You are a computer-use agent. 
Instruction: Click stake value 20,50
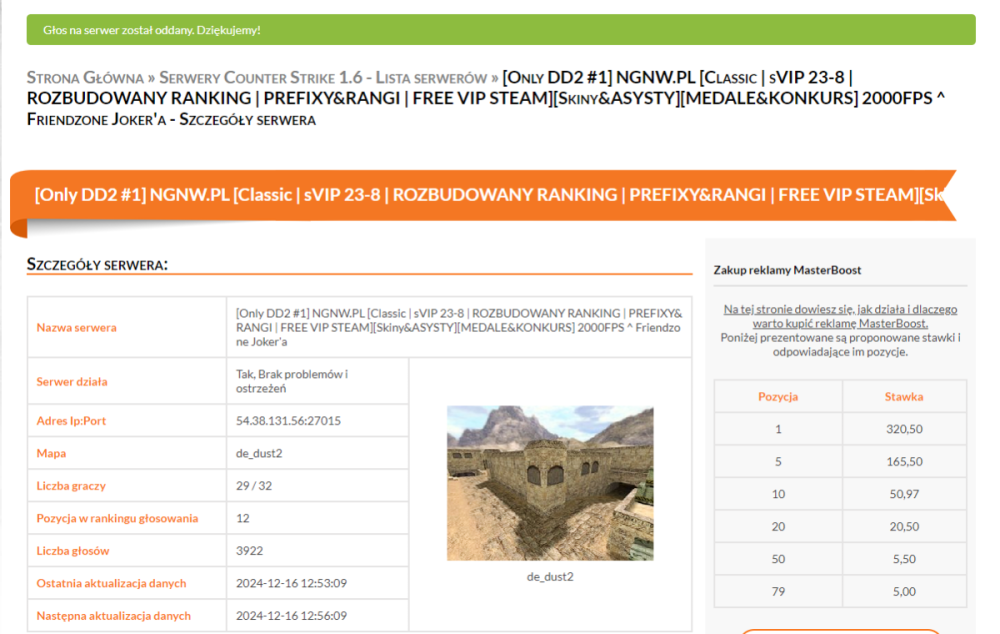(x=904, y=527)
